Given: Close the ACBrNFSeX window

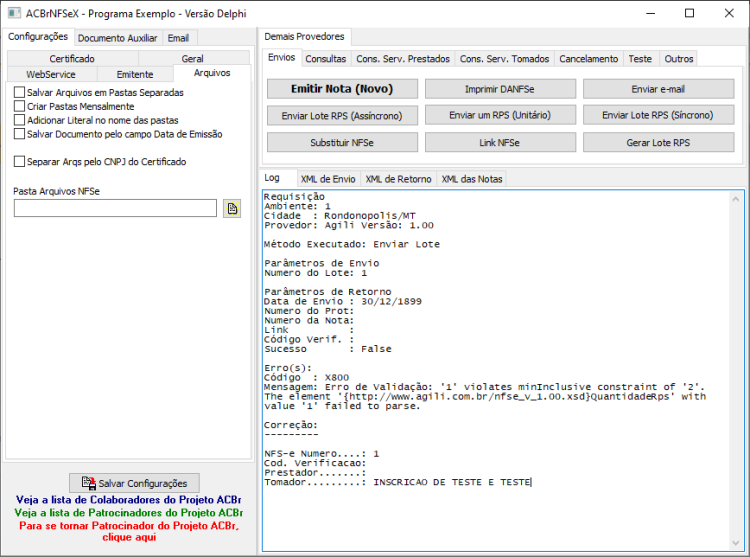Looking at the screenshot, I should (x=728, y=13).
